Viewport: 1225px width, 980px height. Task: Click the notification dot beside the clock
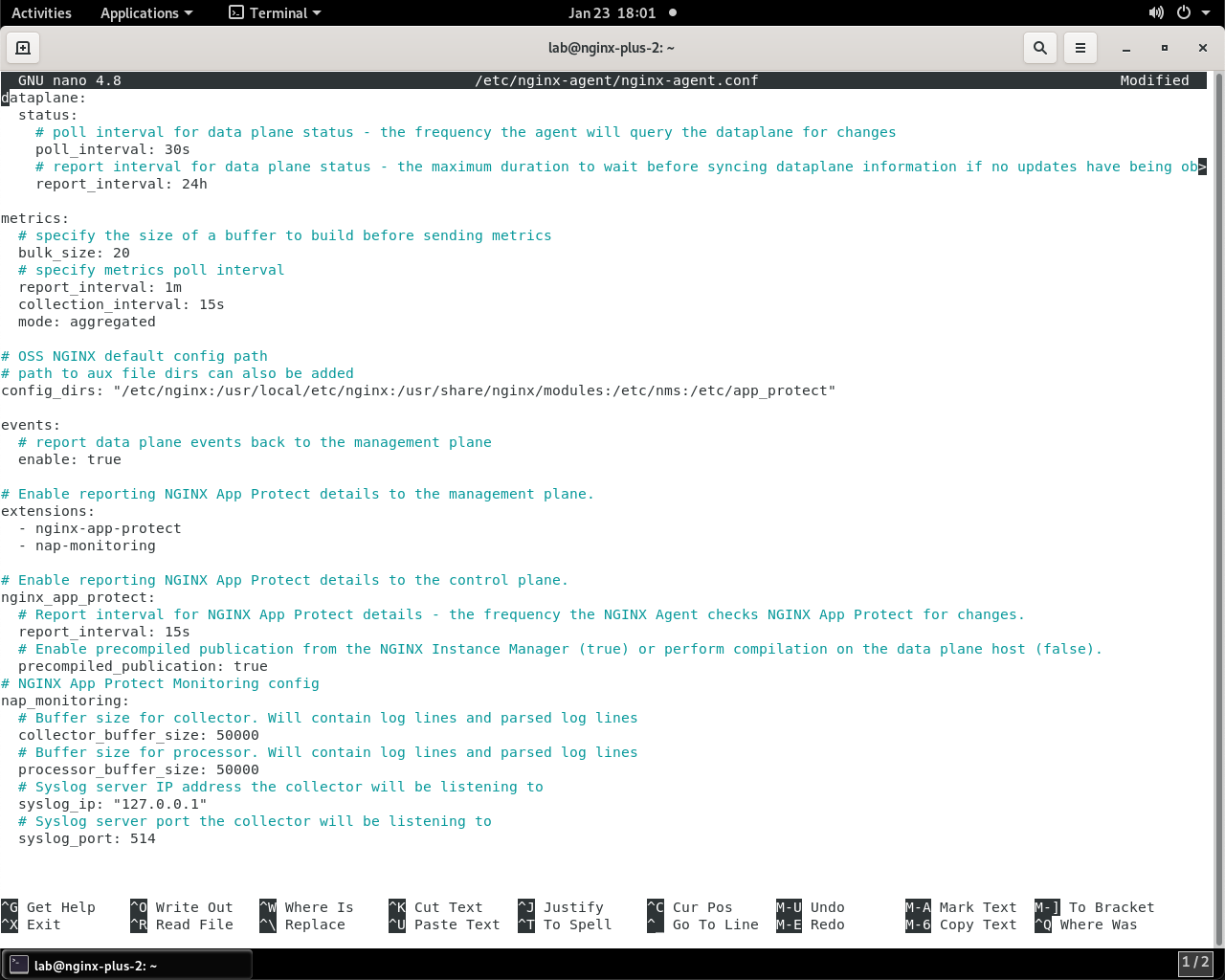pos(673,12)
